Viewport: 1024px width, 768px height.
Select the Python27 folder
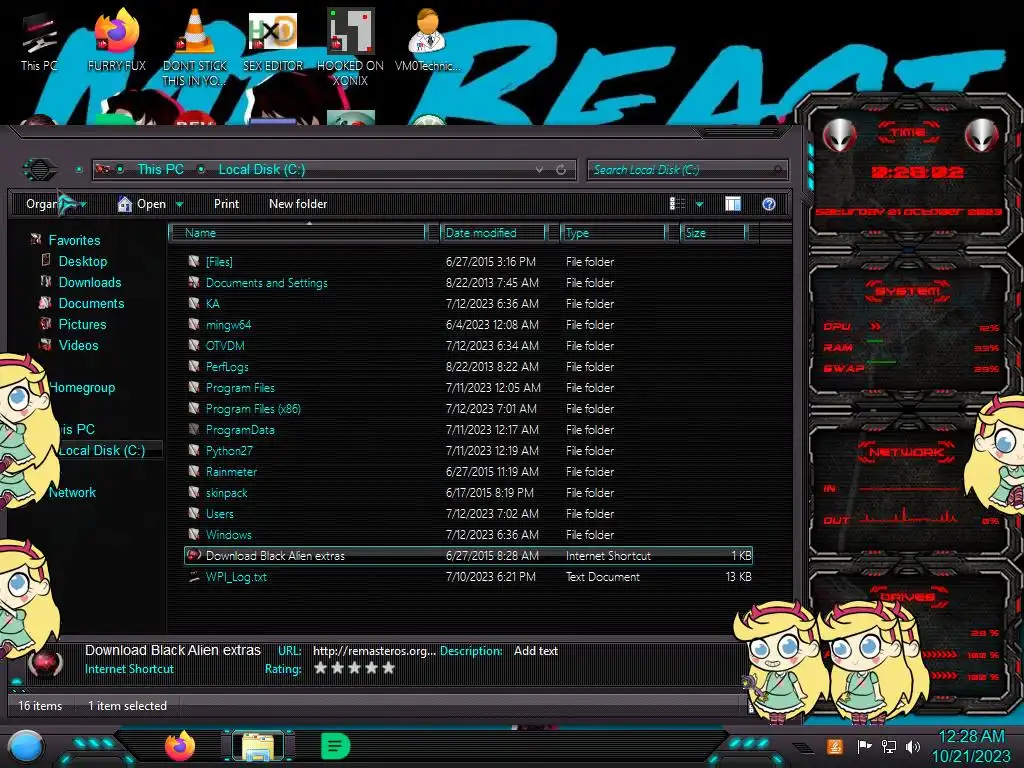pos(229,451)
